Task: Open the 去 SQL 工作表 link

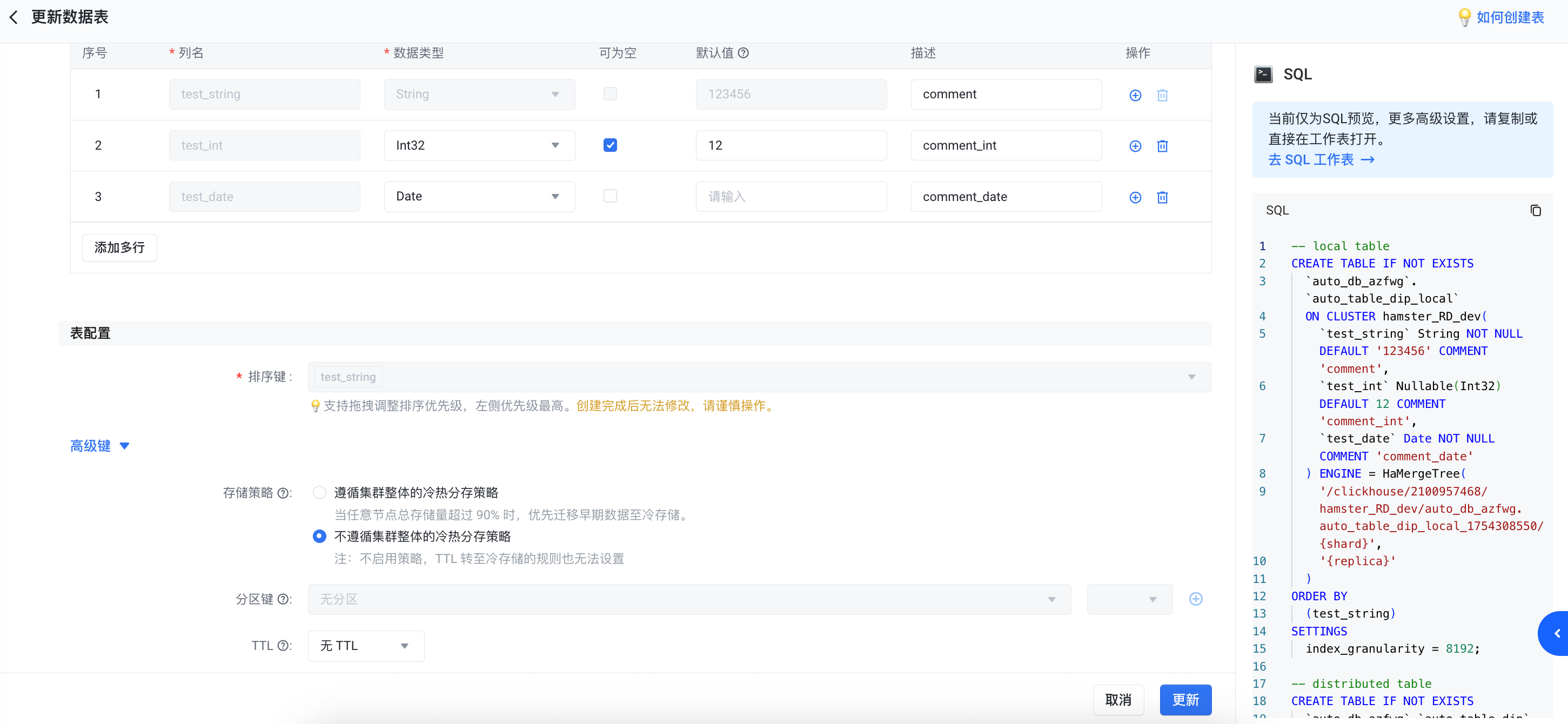Action: click(x=1321, y=159)
